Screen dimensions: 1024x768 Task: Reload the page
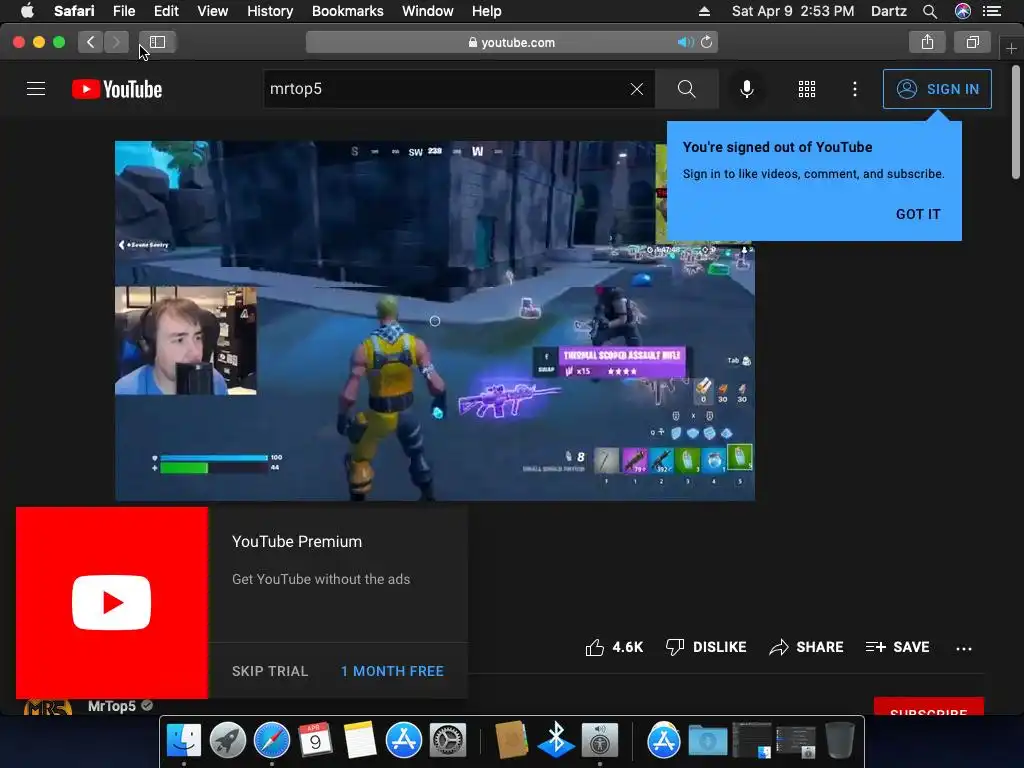[707, 42]
